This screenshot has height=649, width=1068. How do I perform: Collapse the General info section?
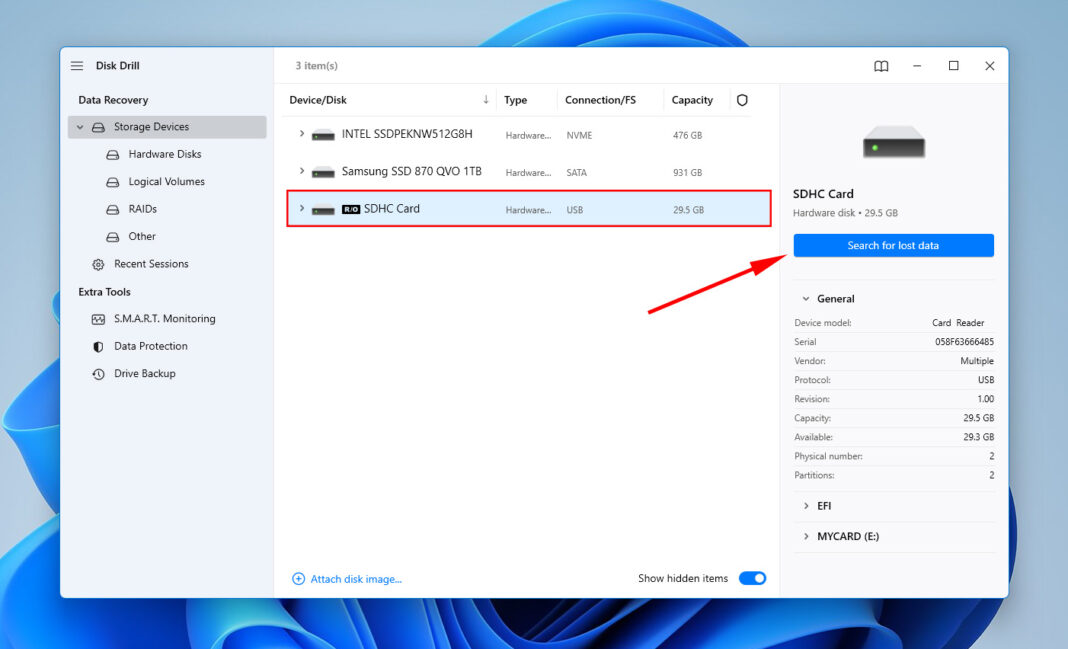(807, 298)
